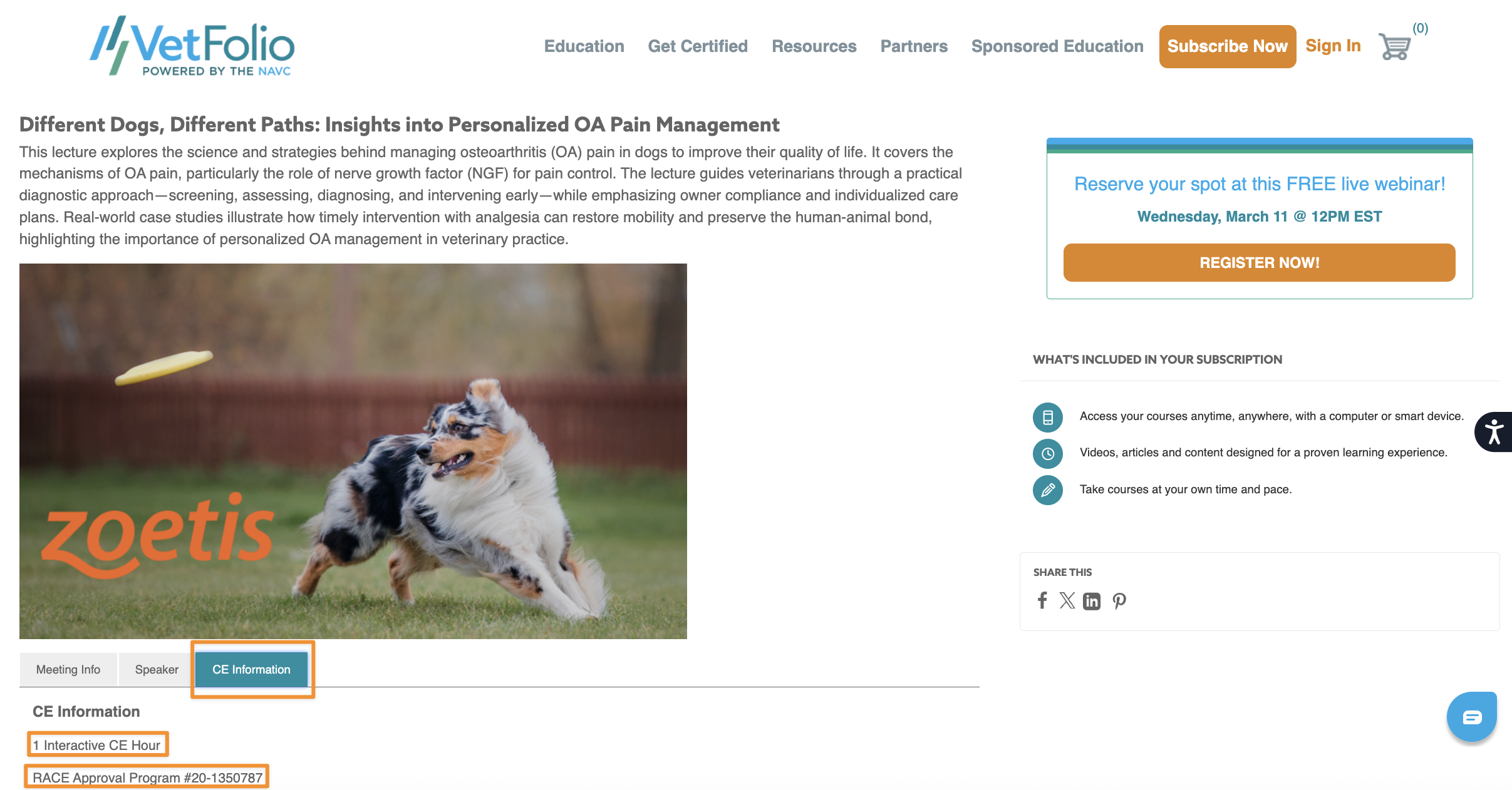The image size is (1512, 790).
Task: Go to Sponsored Education
Action: tap(1057, 46)
